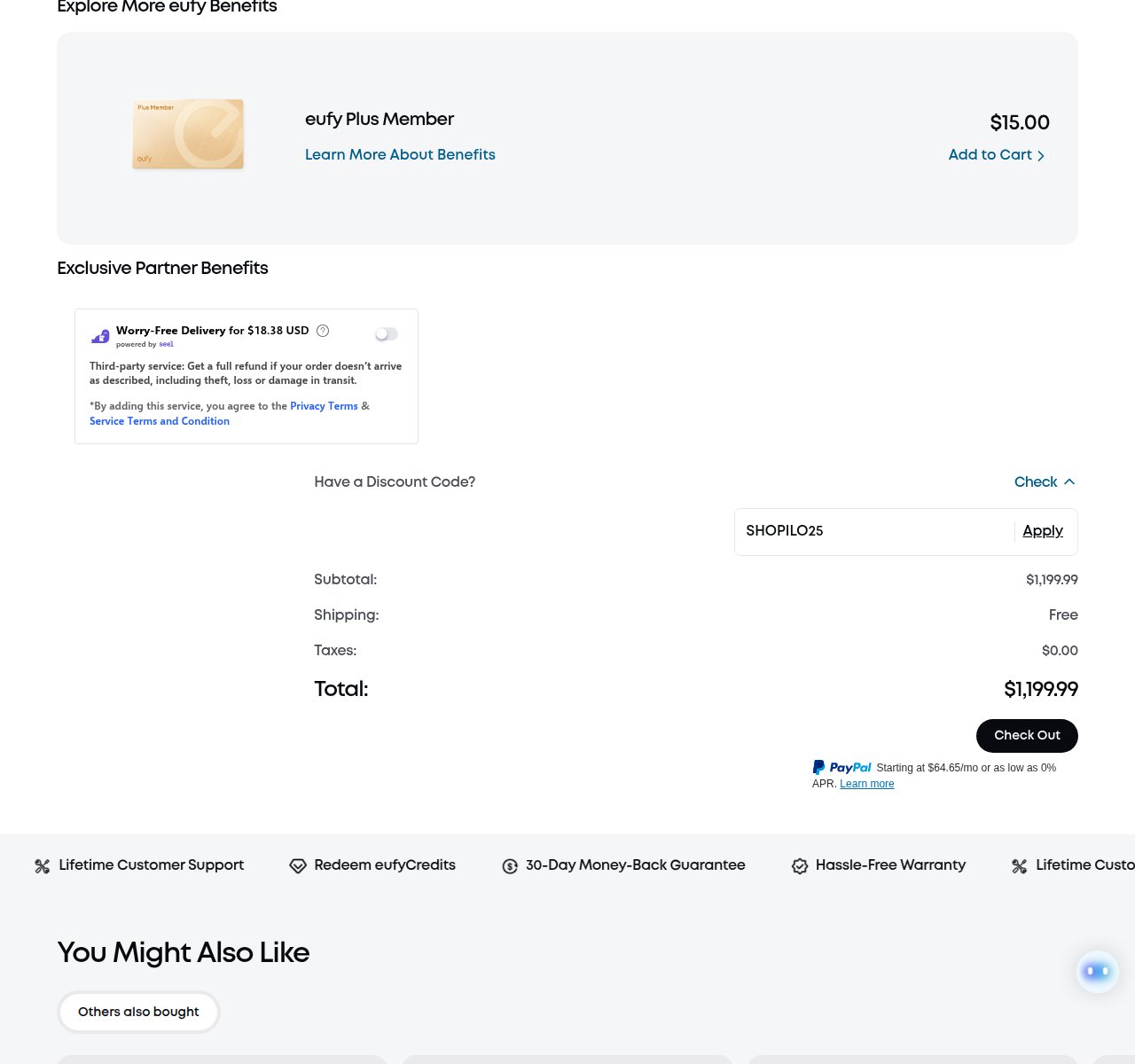
Task: Open Service Terms and Condition link
Action: coord(160,421)
